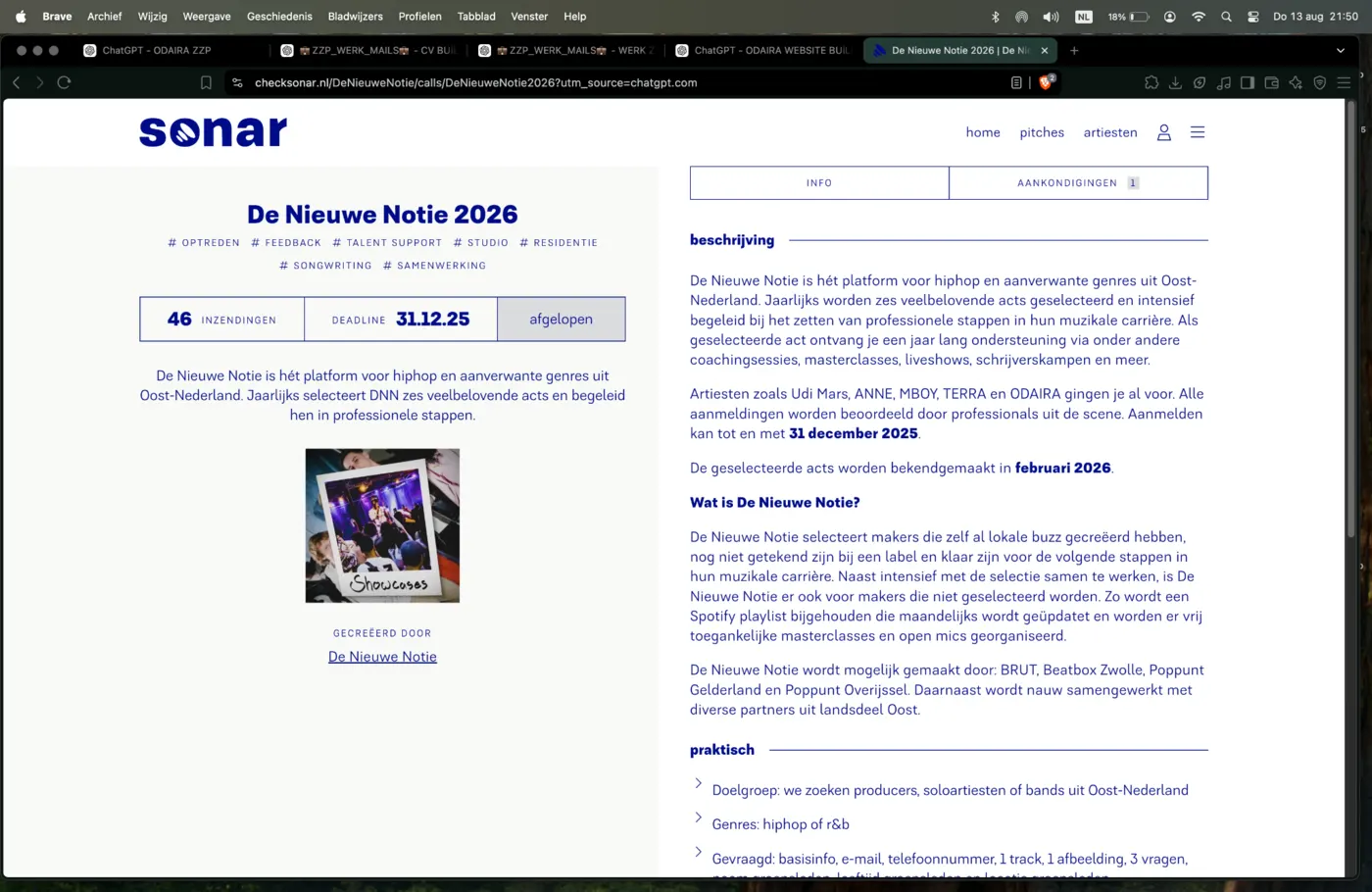Open site settings icon in the address bar
Image resolution: width=1372 pixels, height=892 pixels.
237,83
